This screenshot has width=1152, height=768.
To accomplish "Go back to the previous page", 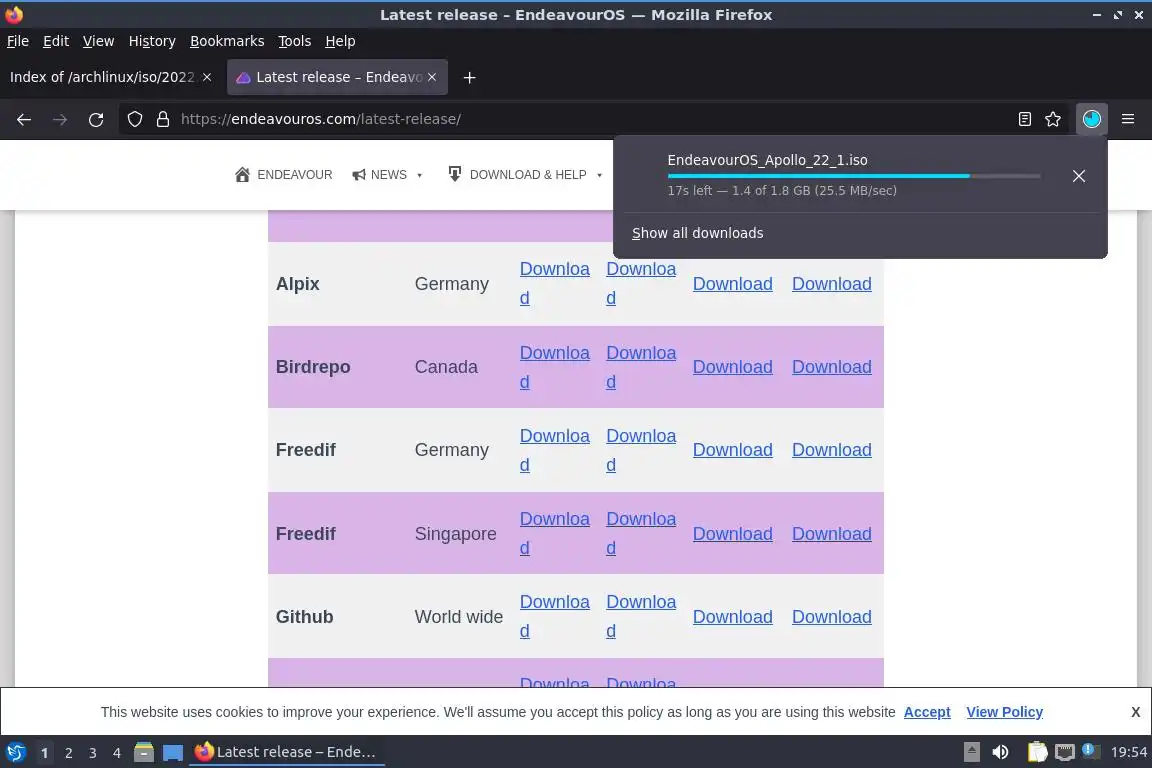I will click(24, 119).
